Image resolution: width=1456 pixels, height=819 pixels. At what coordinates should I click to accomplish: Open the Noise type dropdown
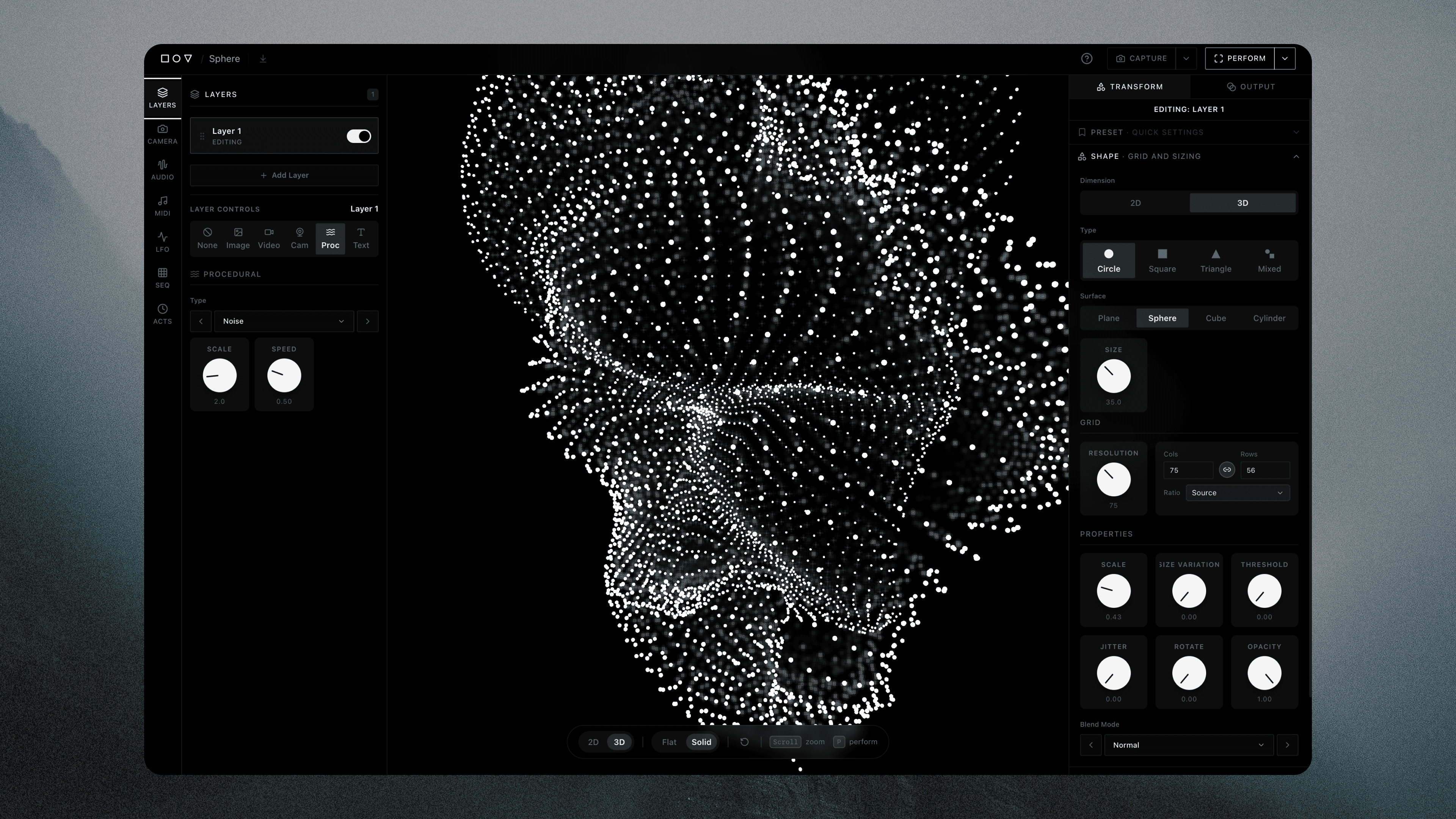283,321
